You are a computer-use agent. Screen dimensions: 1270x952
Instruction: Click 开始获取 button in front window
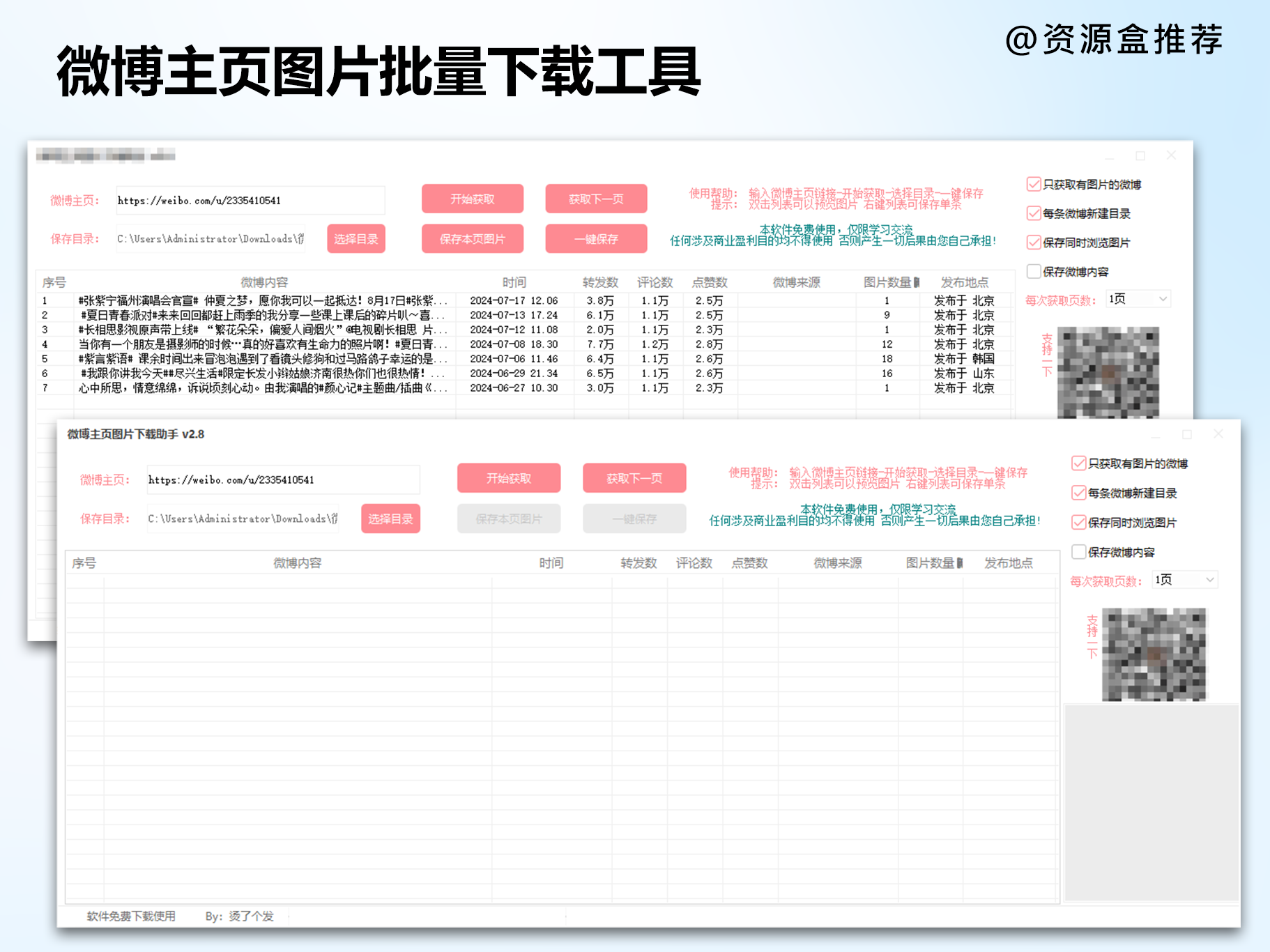coord(509,478)
